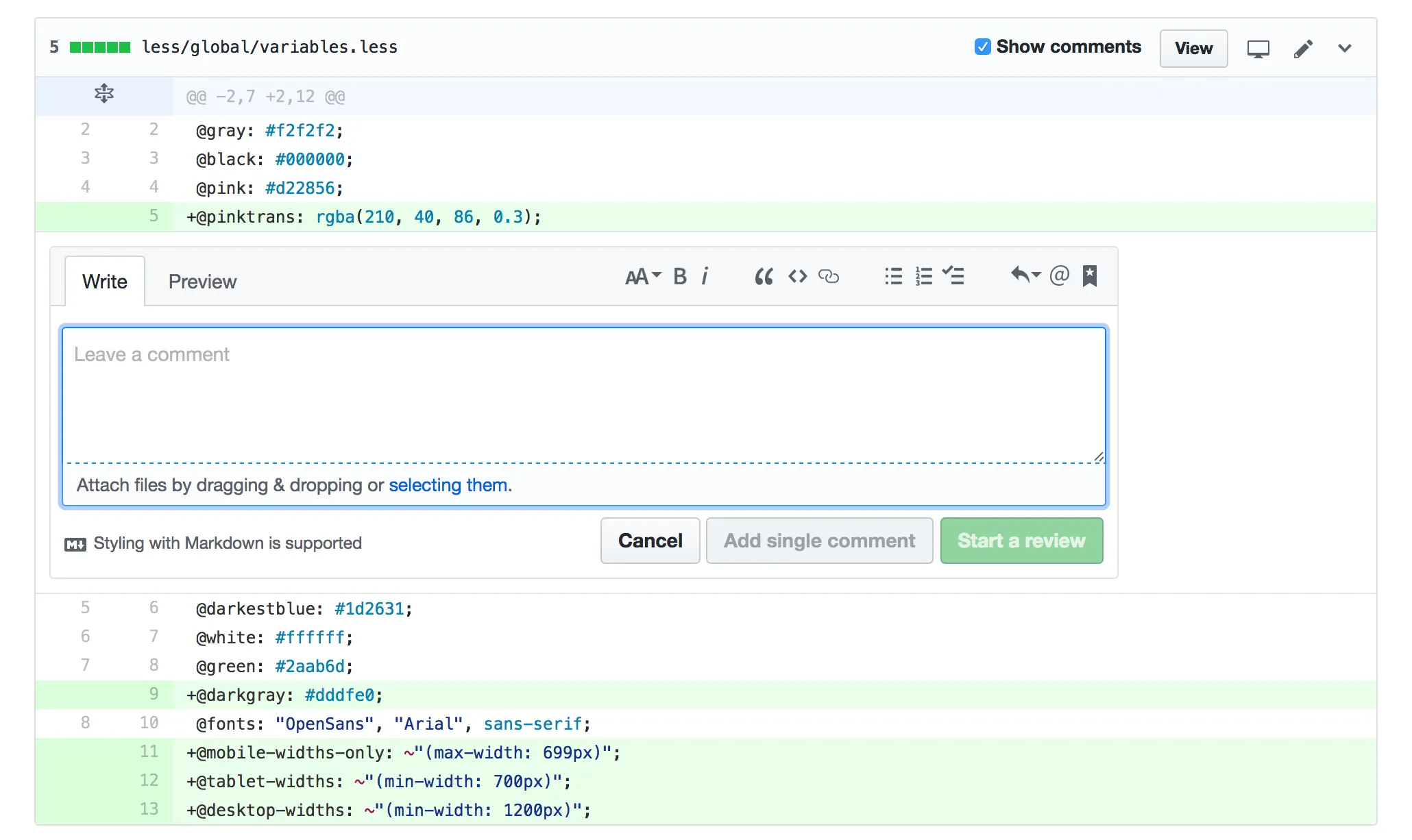Screen dimensions: 1412x840
Task: Insert a numbered list
Action: tap(923, 276)
